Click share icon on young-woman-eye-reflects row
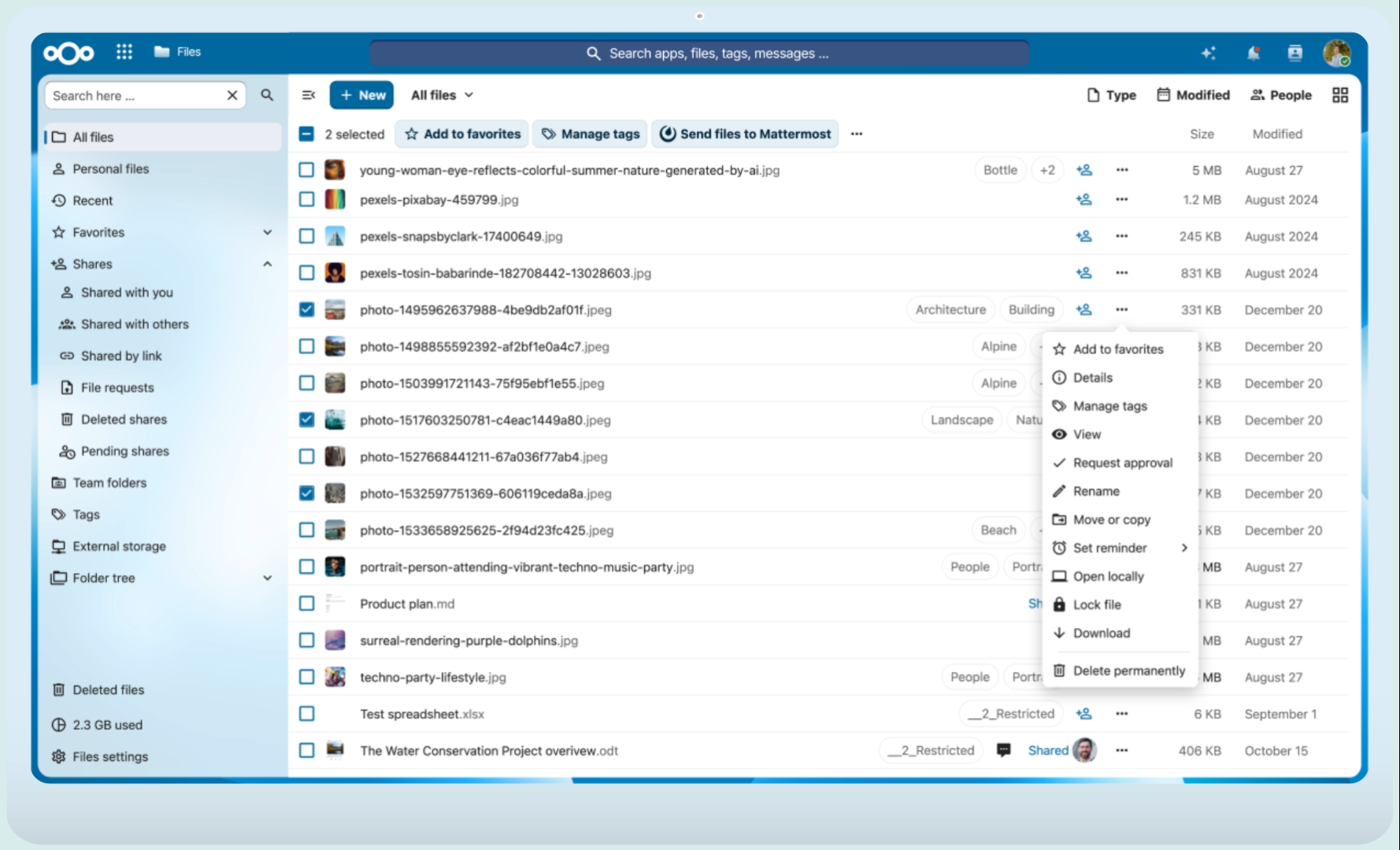 coord(1084,170)
